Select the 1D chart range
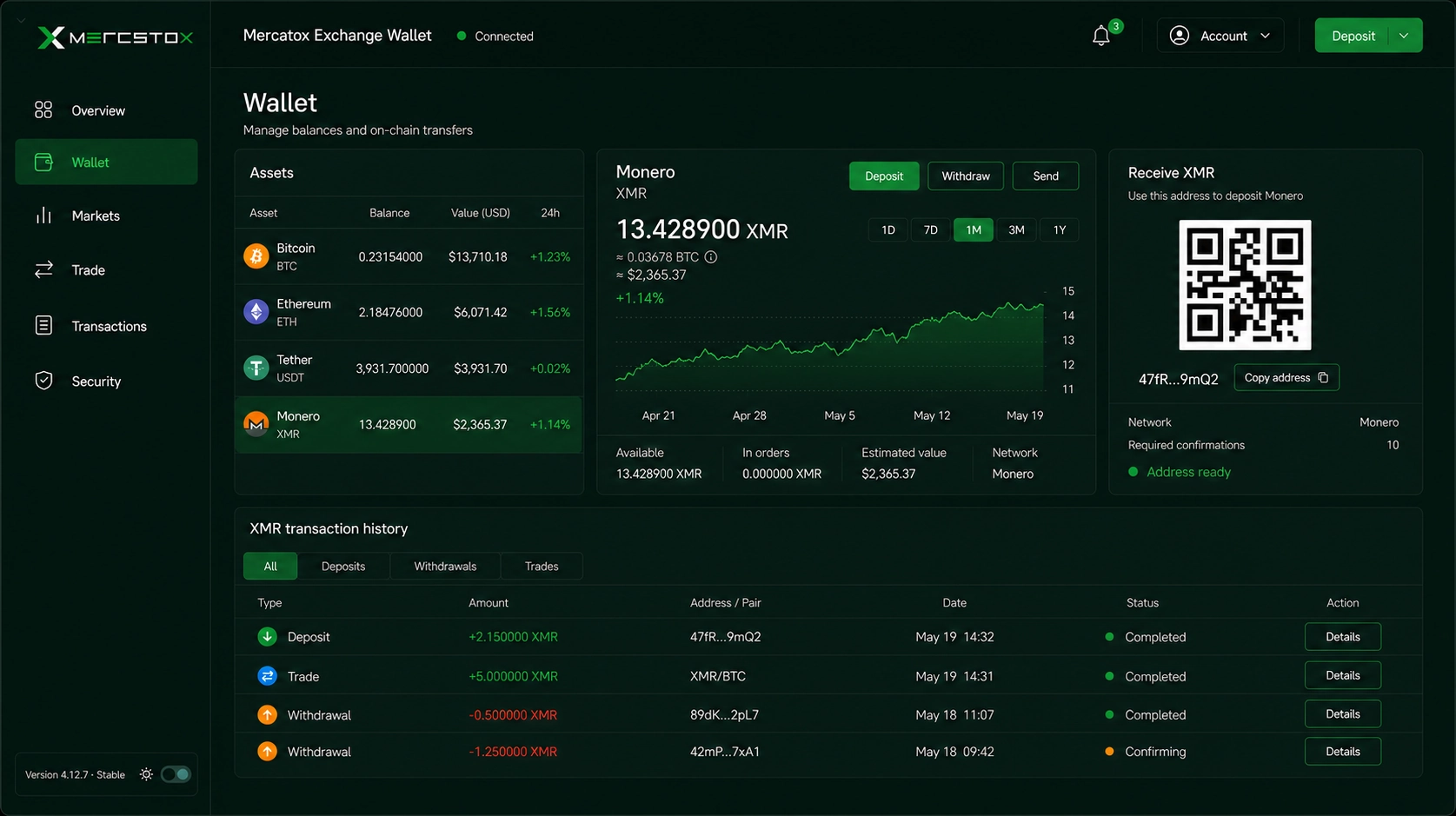Viewport: 1456px width, 816px height. pos(888,229)
